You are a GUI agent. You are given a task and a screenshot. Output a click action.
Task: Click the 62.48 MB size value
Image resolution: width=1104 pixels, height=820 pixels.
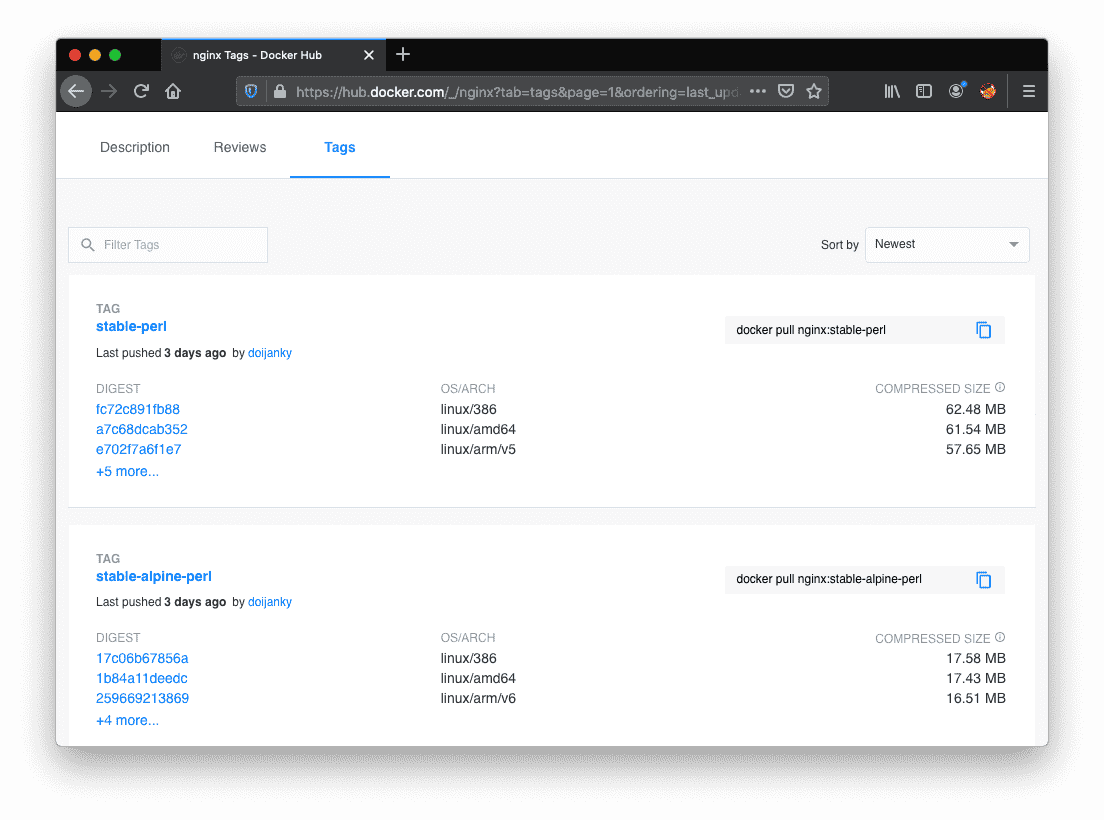(975, 410)
